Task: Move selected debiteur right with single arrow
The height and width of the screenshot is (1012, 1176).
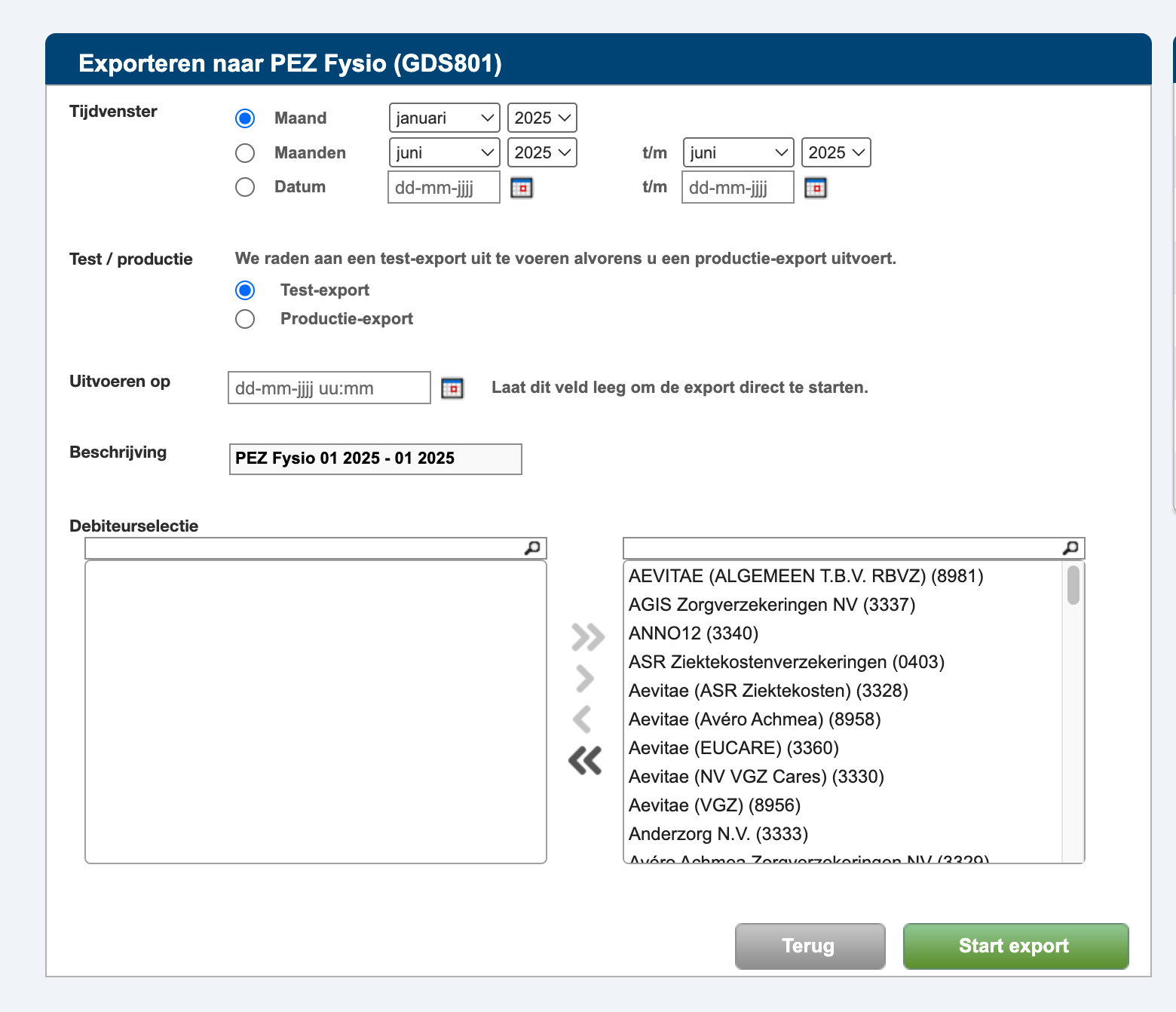Action: [x=585, y=679]
